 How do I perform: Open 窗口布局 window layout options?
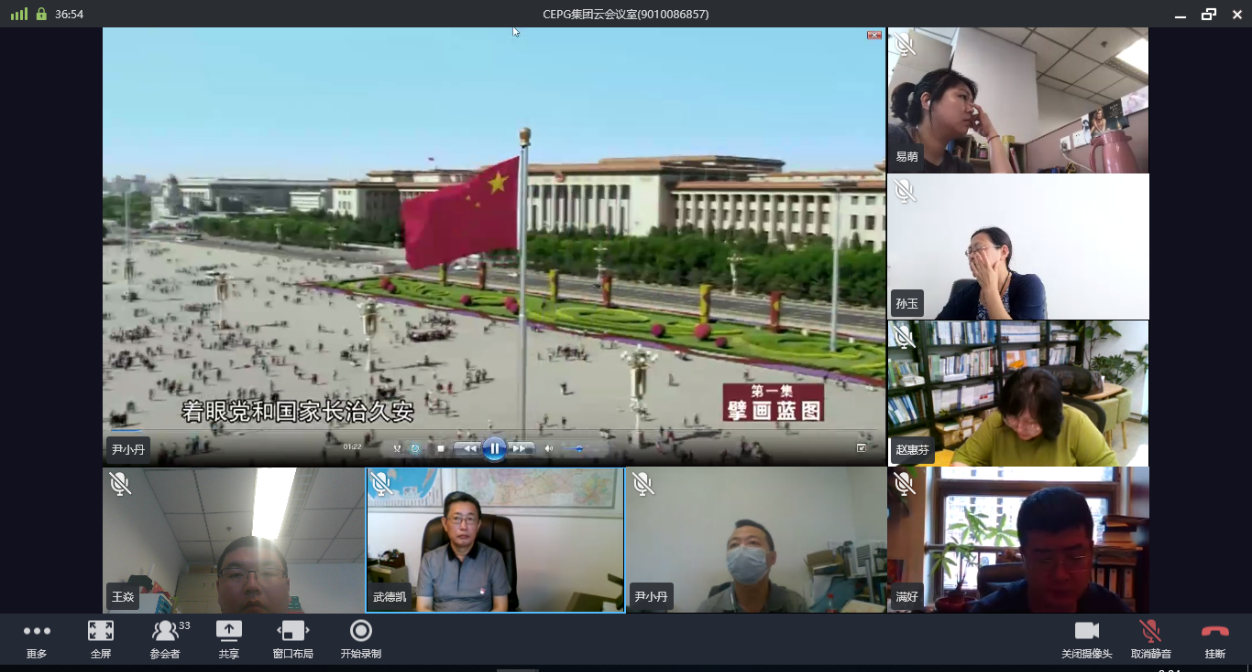pyautogui.click(x=292, y=639)
